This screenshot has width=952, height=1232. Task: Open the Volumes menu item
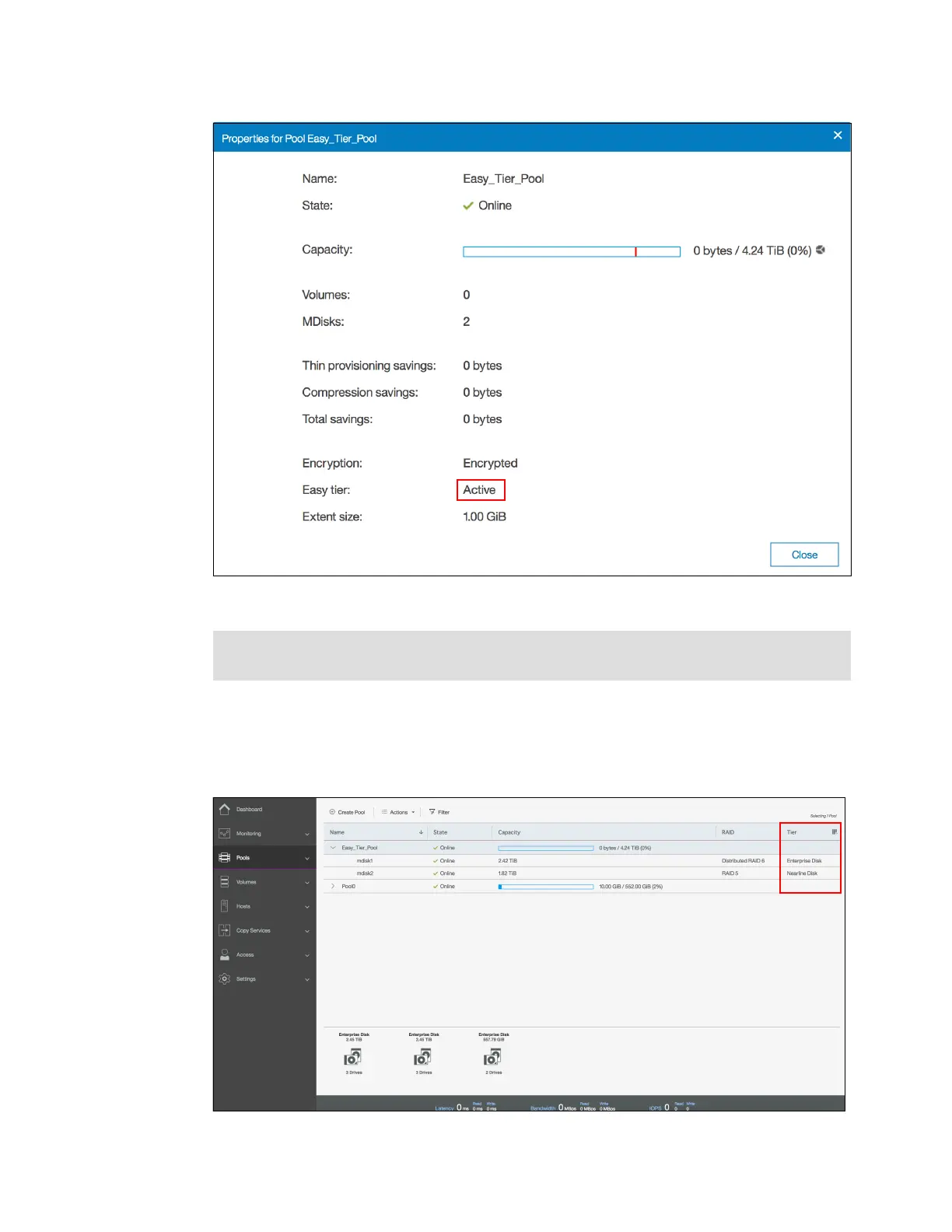point(246,882)
